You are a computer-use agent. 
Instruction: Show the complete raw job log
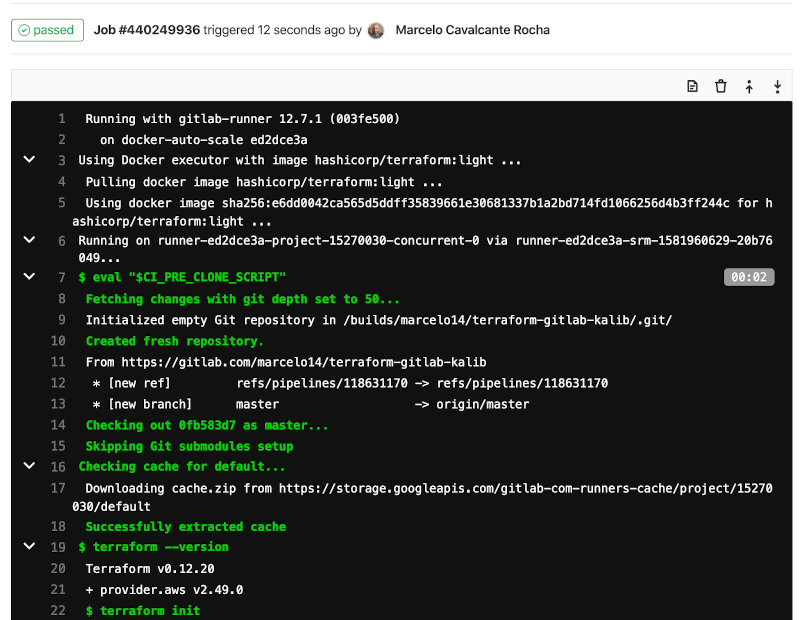click(x=691, y=87)
